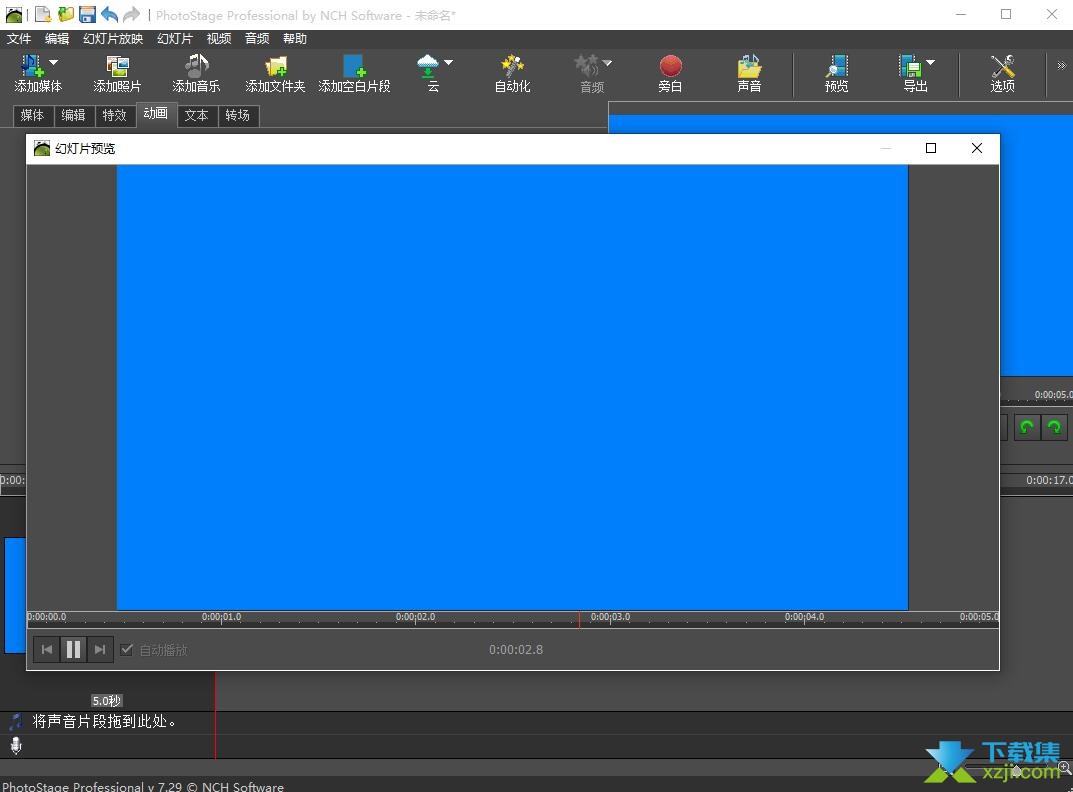Click the 音频 audio effects icon
Image resolution: width=1073 pixels, height=792 pixels.
[586, 66]
